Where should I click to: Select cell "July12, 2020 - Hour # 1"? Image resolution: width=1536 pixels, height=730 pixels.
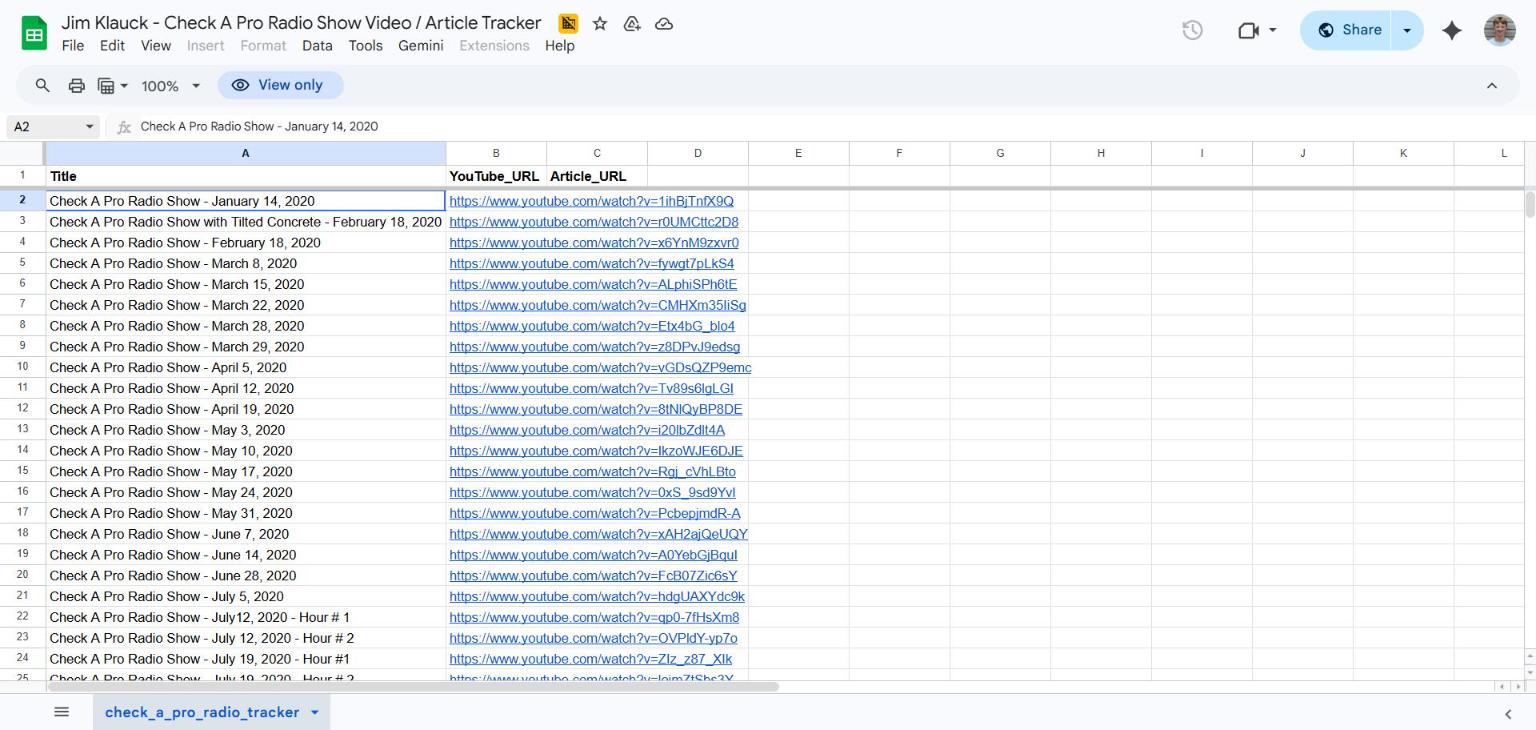[246, 618]
